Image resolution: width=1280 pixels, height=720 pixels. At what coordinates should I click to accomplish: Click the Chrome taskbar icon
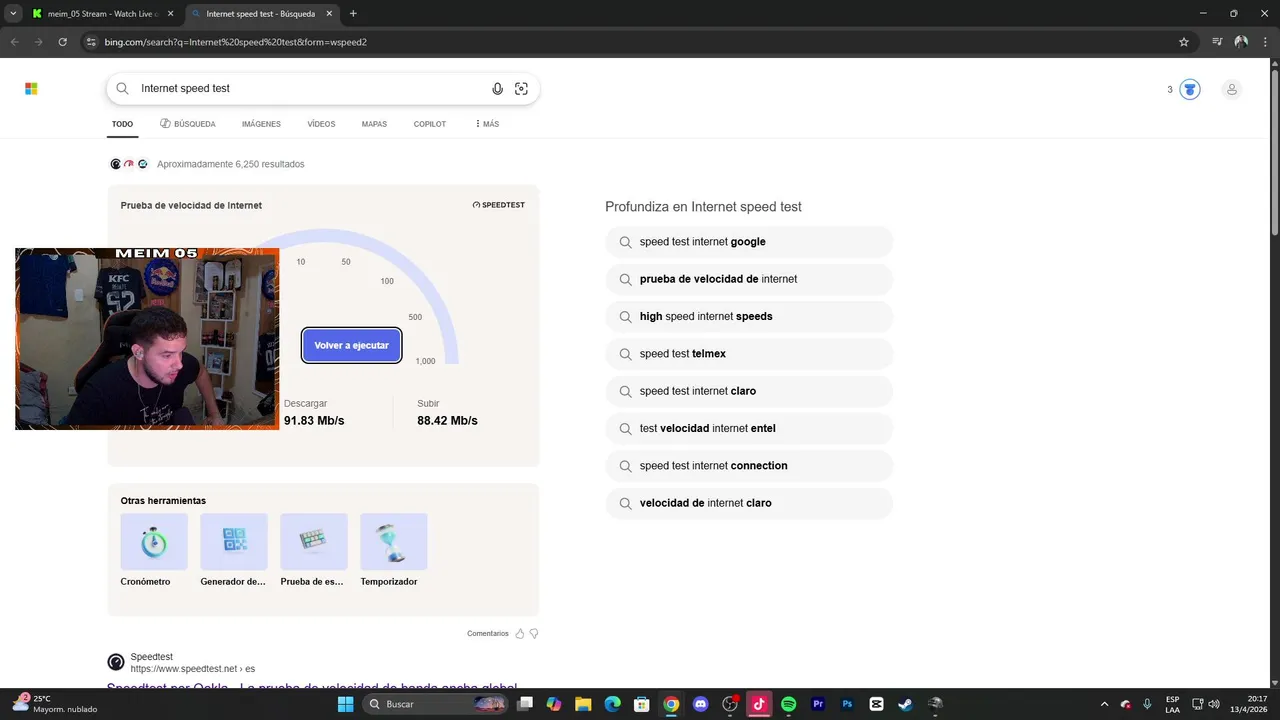pos(671,704)
